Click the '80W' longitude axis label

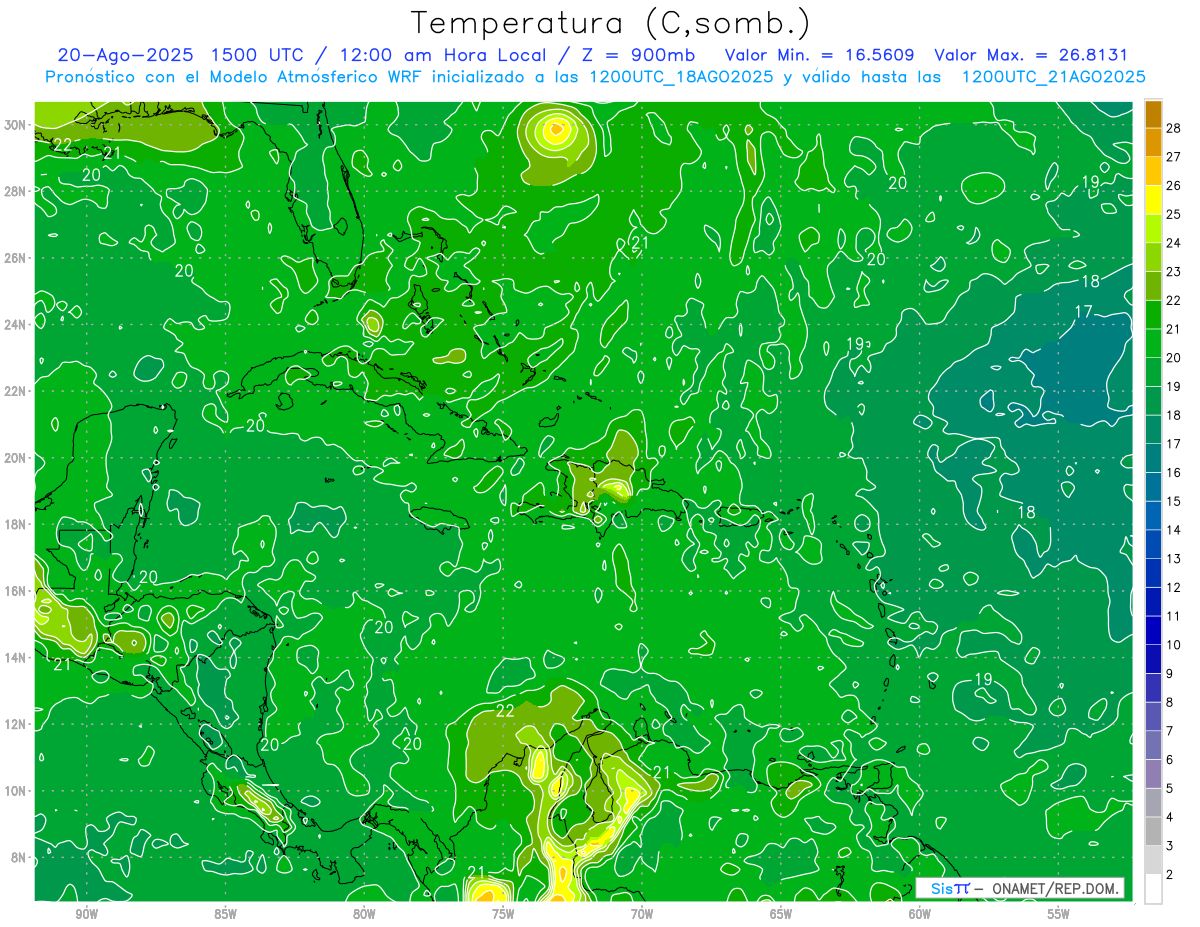point(364,914)
